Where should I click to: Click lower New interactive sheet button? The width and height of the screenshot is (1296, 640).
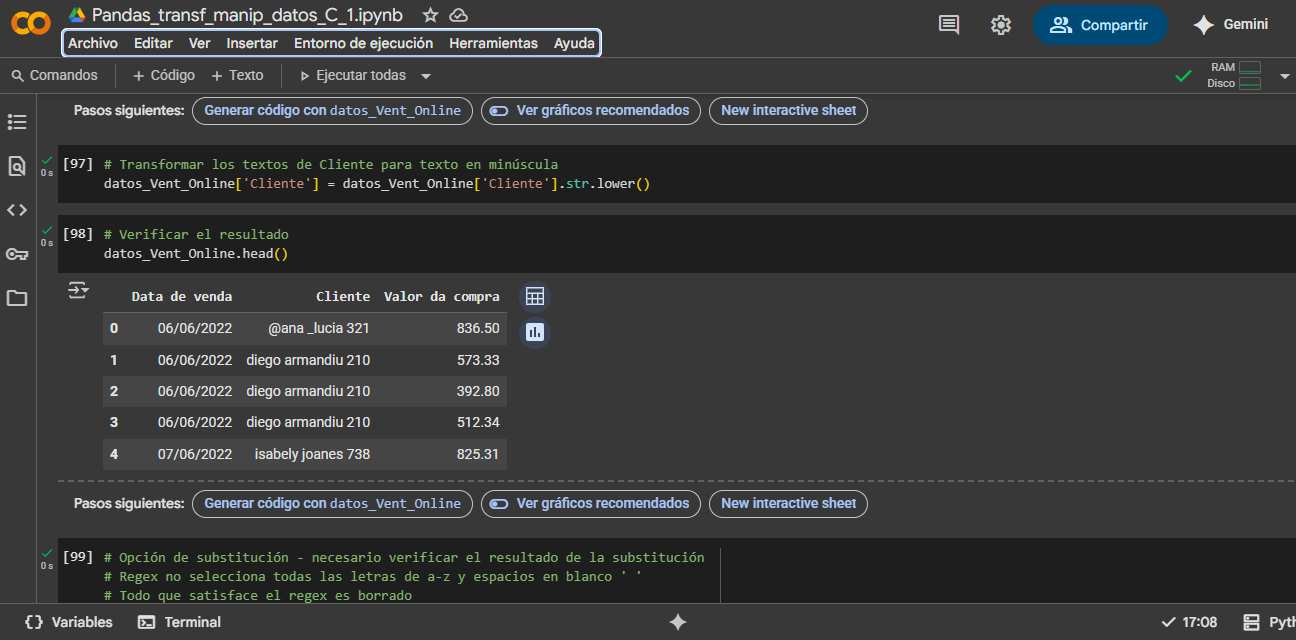pos(788,504)
